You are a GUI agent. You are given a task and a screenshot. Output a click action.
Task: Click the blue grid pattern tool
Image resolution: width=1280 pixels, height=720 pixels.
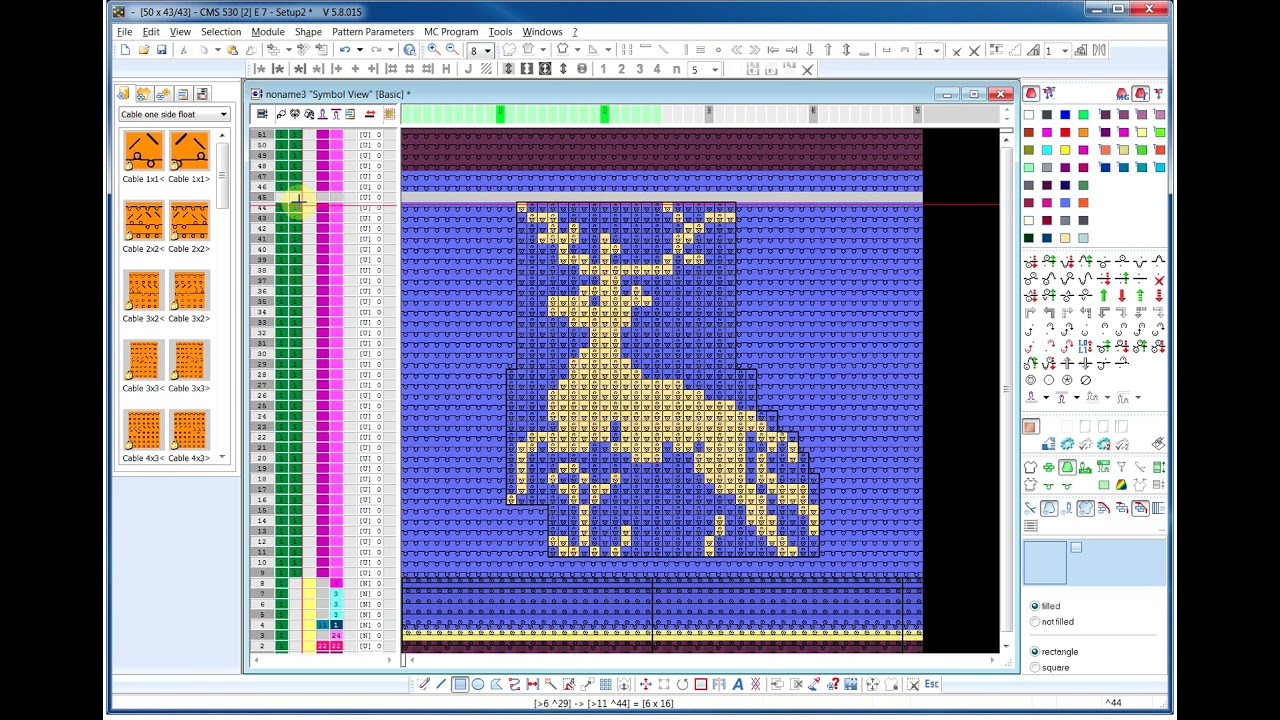click(x=605, y=684)
